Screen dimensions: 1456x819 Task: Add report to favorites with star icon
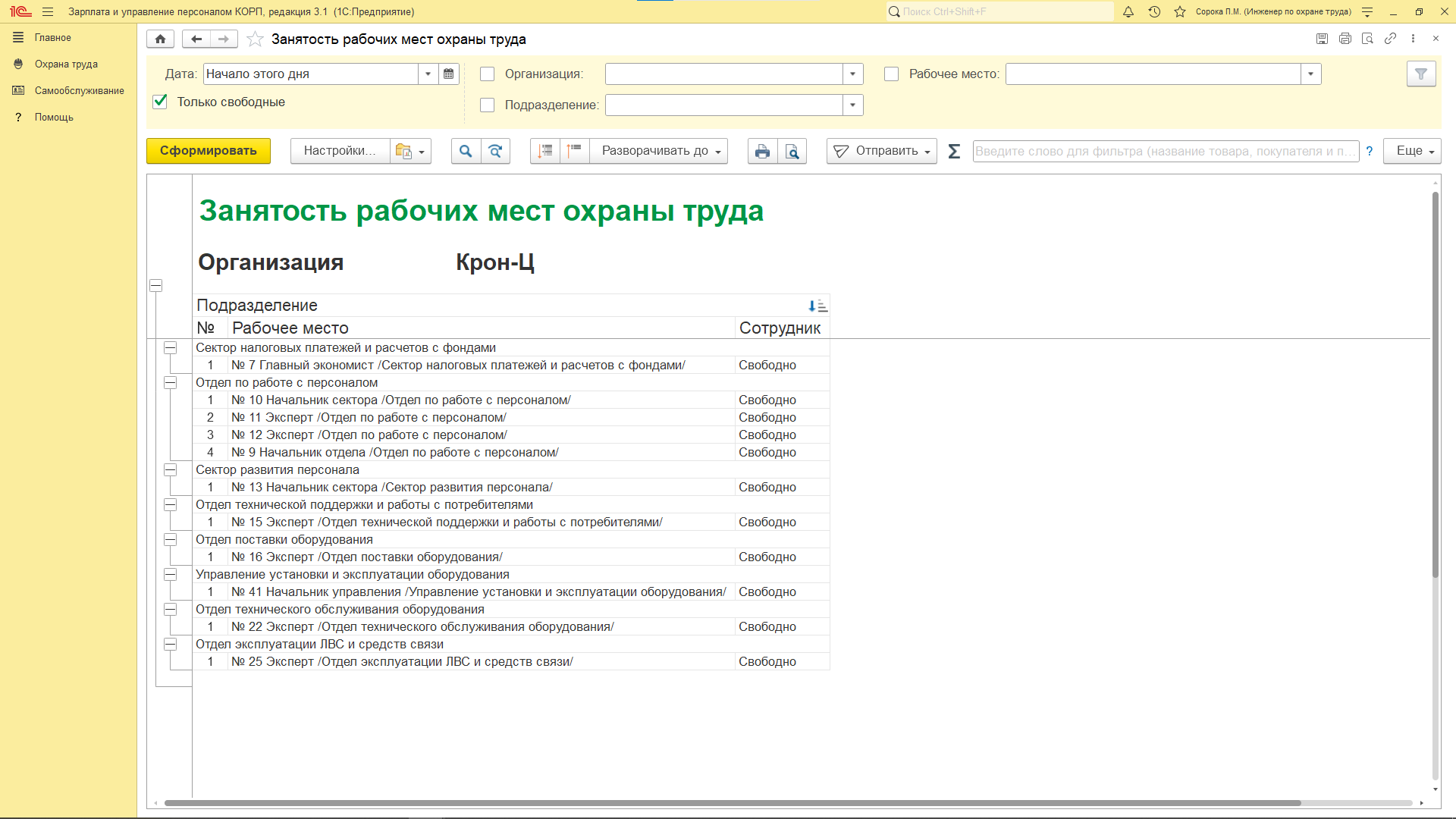[x=256, y=39]
